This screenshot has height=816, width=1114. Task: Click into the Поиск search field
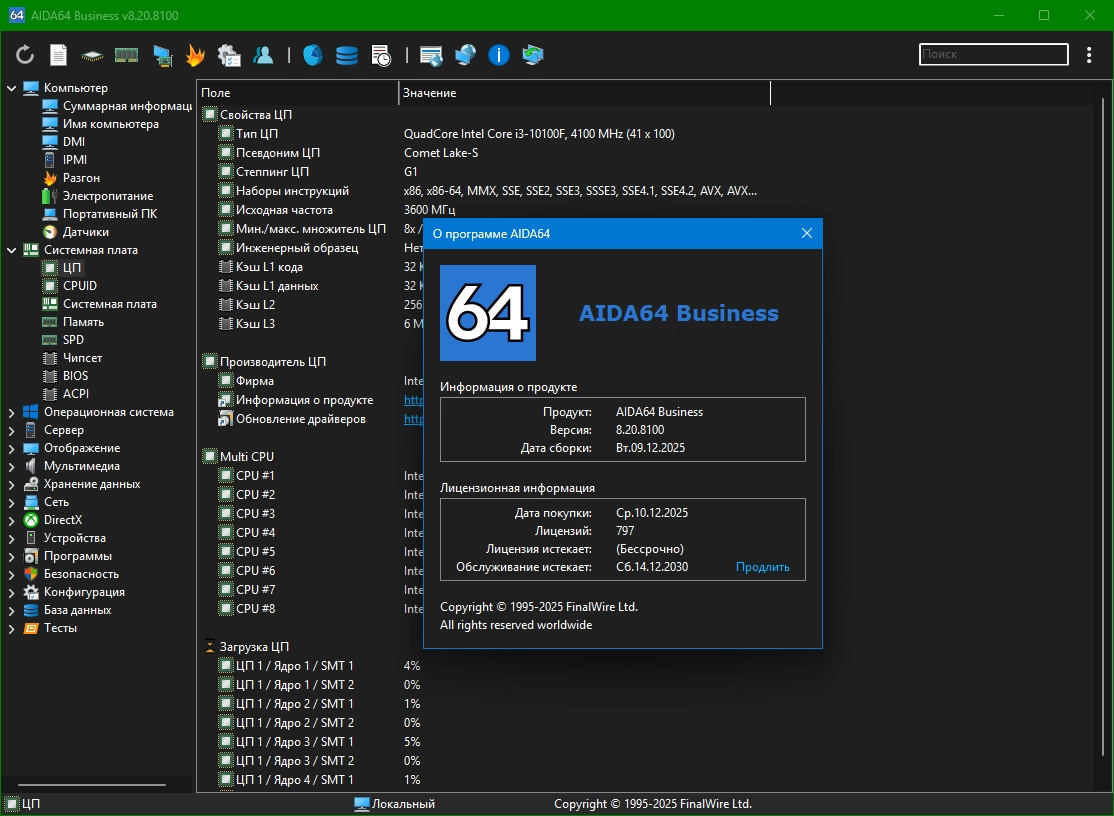click(x=992, y=55)
